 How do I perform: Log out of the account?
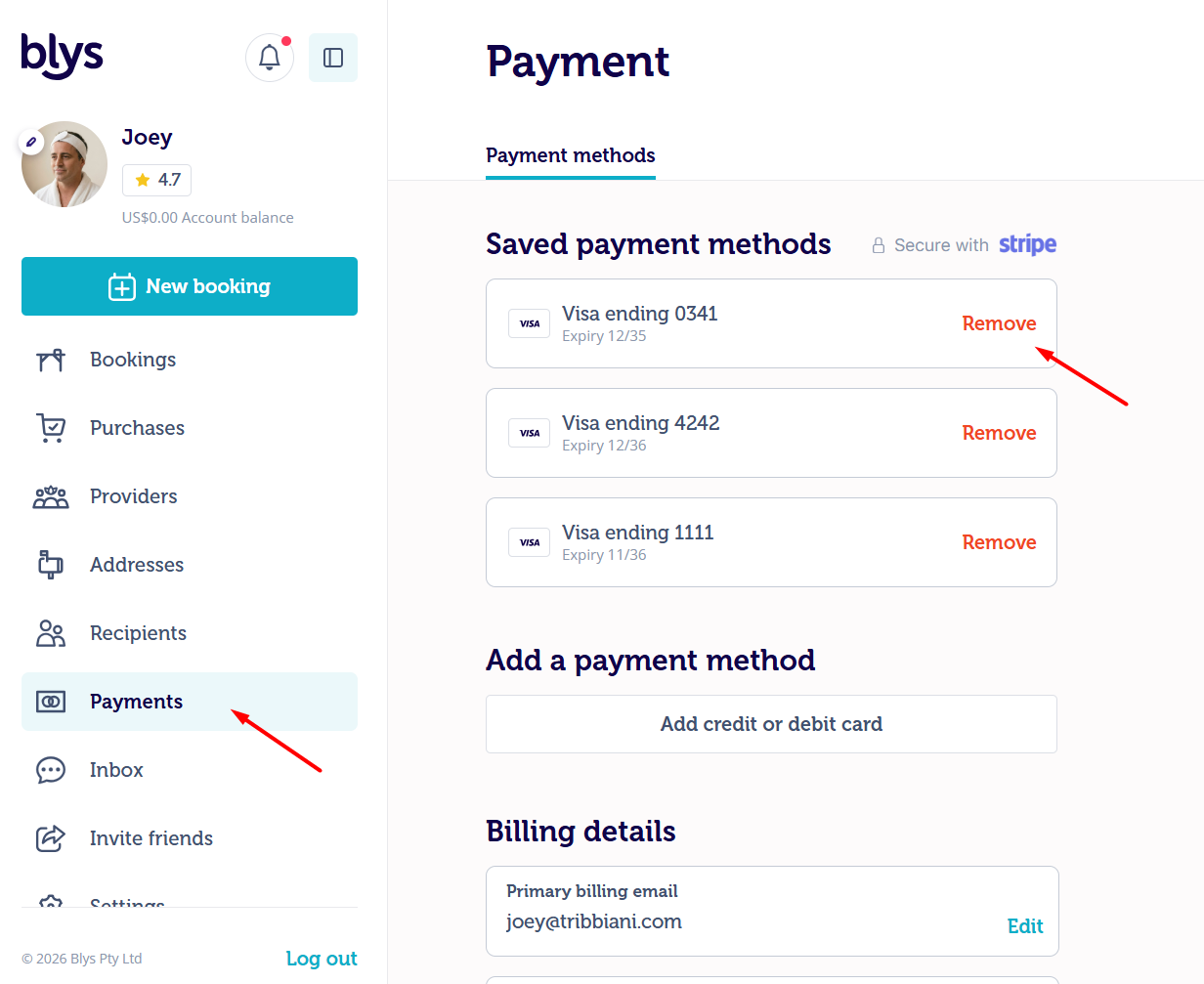[322, 959]
